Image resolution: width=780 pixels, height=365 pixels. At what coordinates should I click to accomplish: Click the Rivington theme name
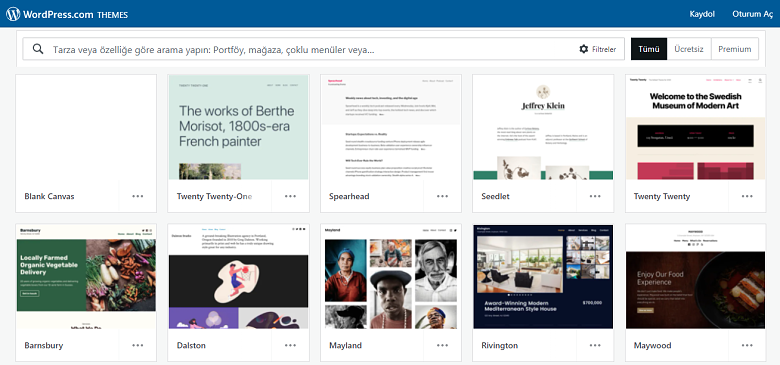point(499,345)
